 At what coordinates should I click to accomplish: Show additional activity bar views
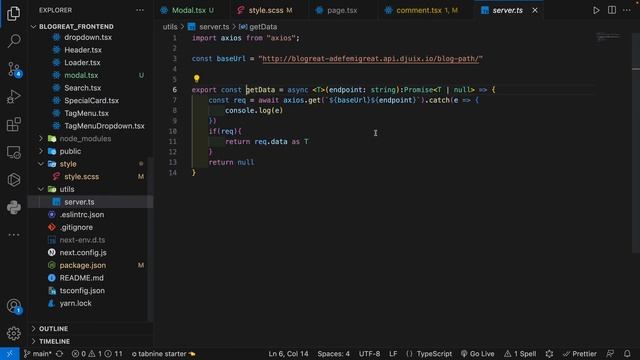click(x=13, y=235)
